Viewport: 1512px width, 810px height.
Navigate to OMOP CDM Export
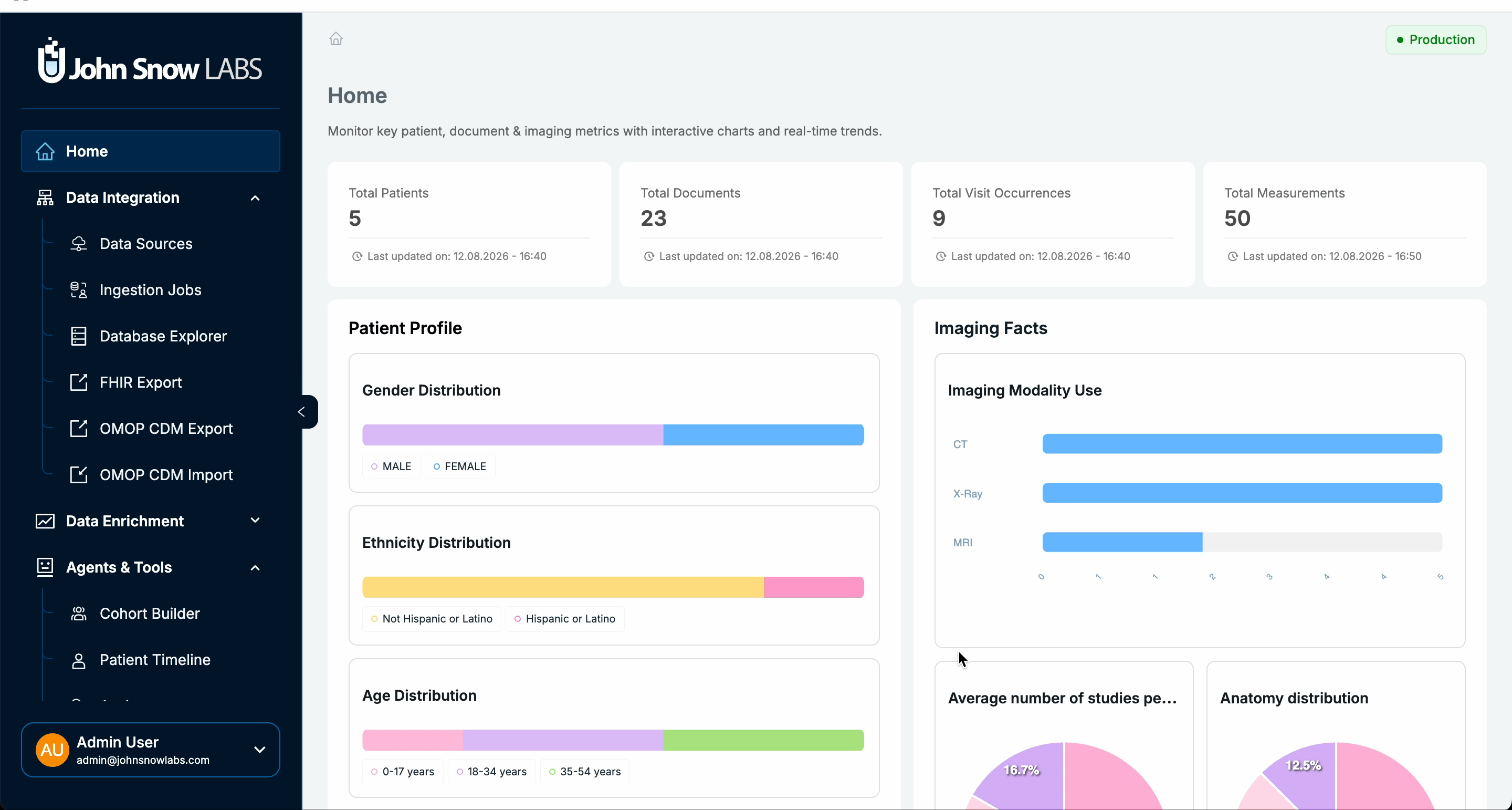[166, 429]
